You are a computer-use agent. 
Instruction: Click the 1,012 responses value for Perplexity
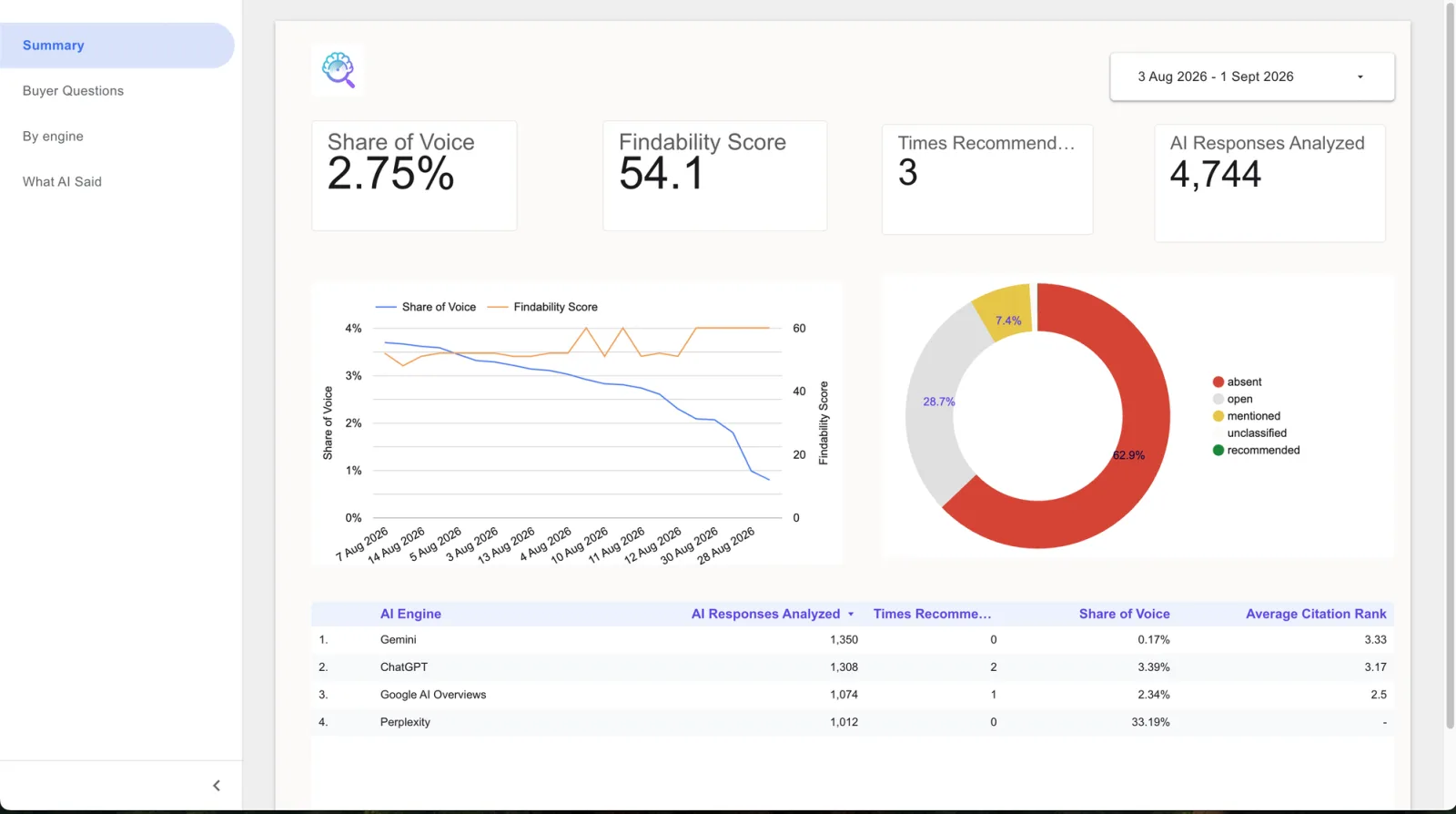tap(844, 722)
